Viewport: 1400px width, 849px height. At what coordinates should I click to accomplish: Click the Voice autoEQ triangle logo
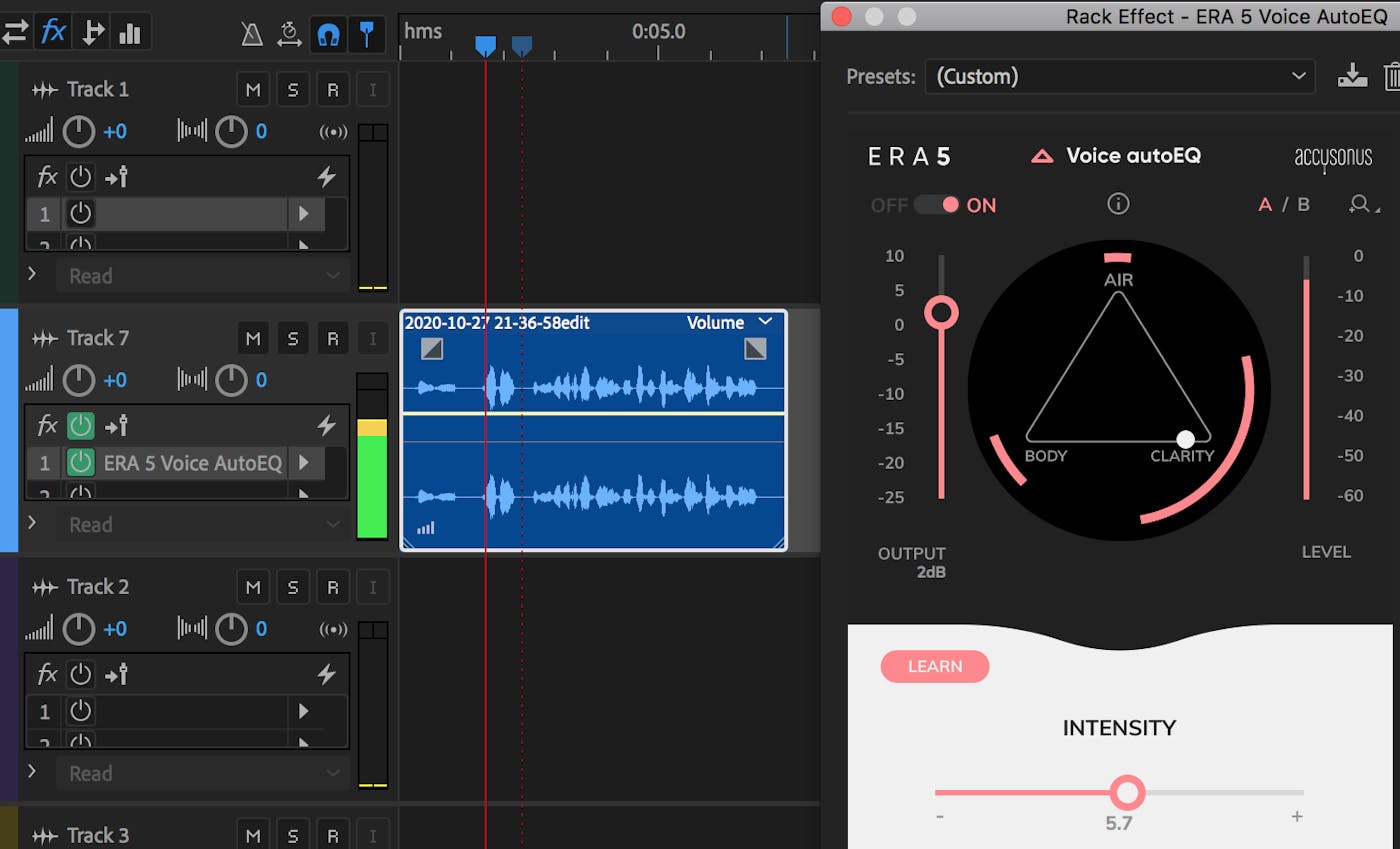[x=1042, y=156]
